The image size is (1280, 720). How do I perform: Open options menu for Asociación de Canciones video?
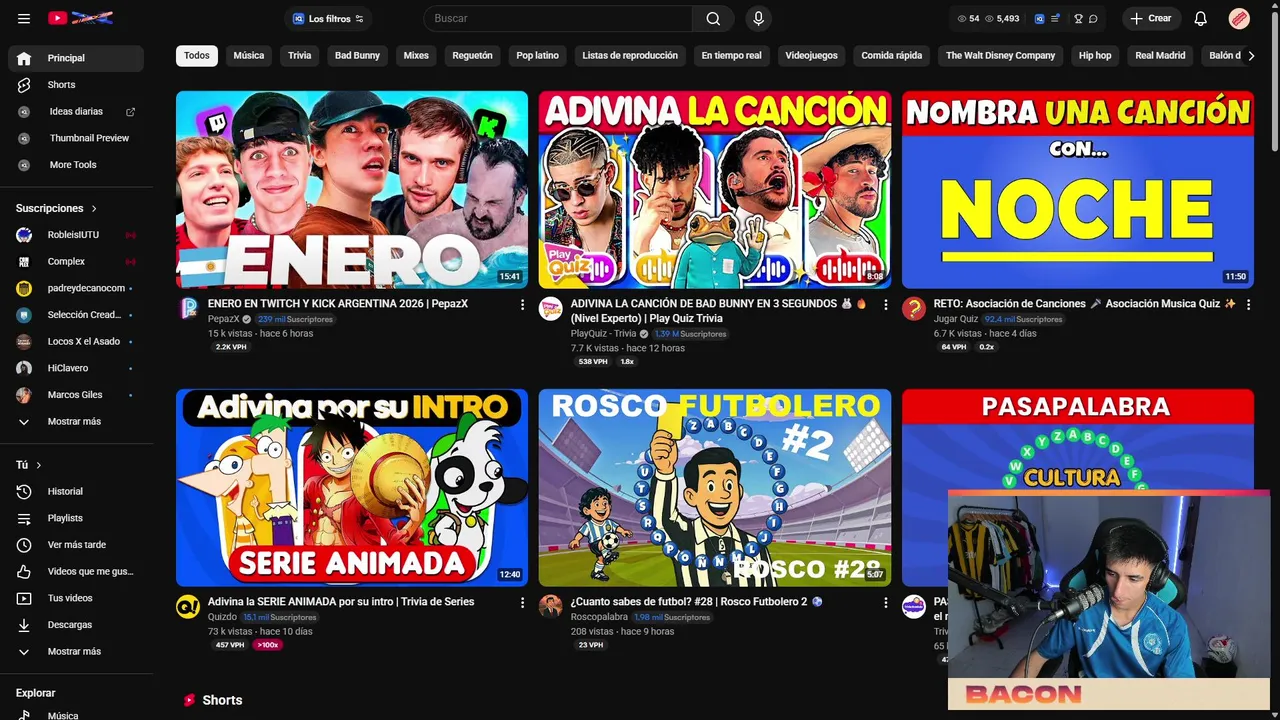pos(1248,304)
